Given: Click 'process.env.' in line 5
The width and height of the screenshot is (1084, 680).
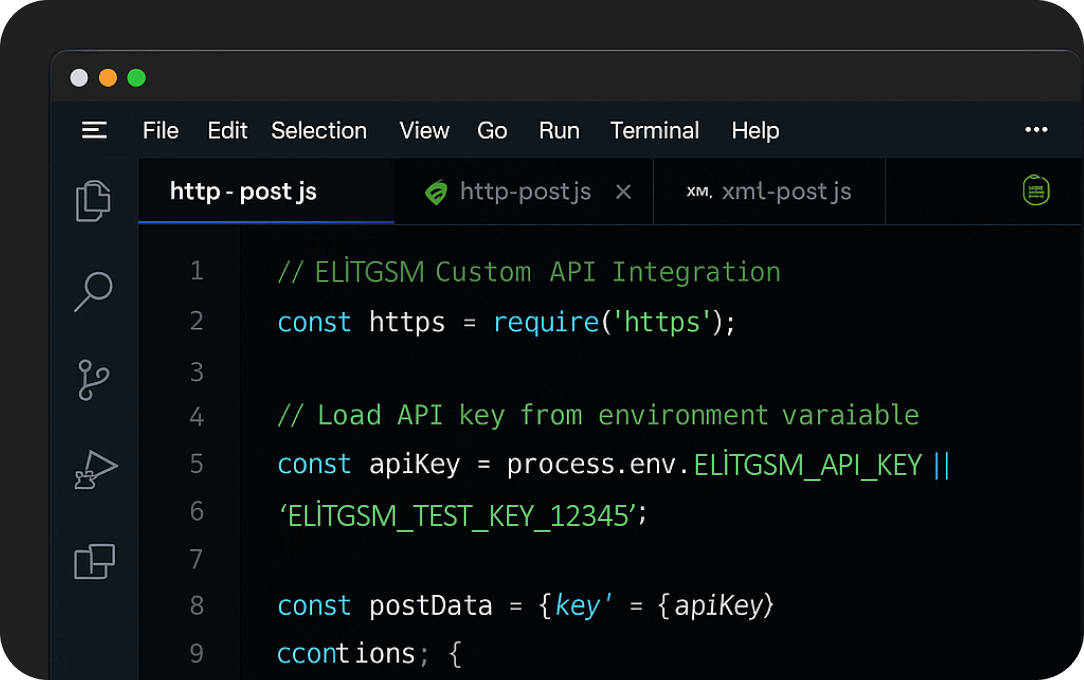Looking at the screenshot, I should tap(598, 464).
